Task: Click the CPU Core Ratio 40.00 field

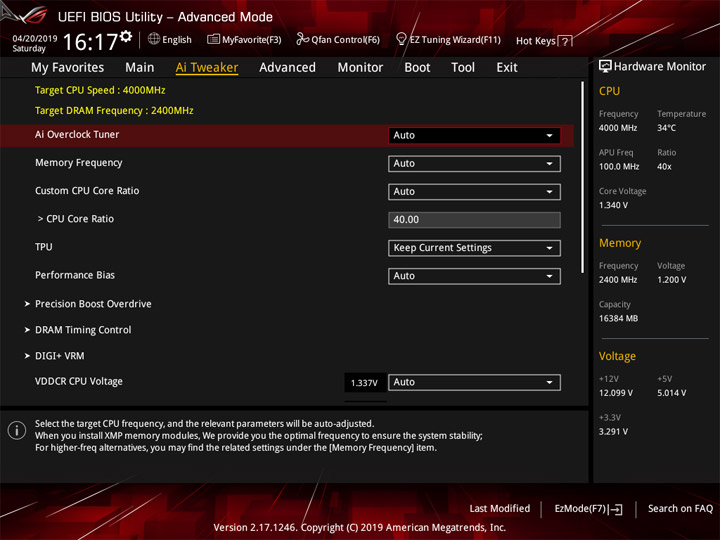Action: point(474,219)
